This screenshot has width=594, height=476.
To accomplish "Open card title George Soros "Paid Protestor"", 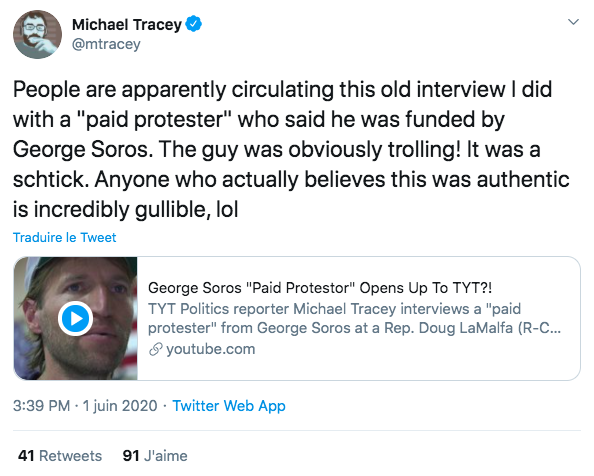I will [320, 288].
